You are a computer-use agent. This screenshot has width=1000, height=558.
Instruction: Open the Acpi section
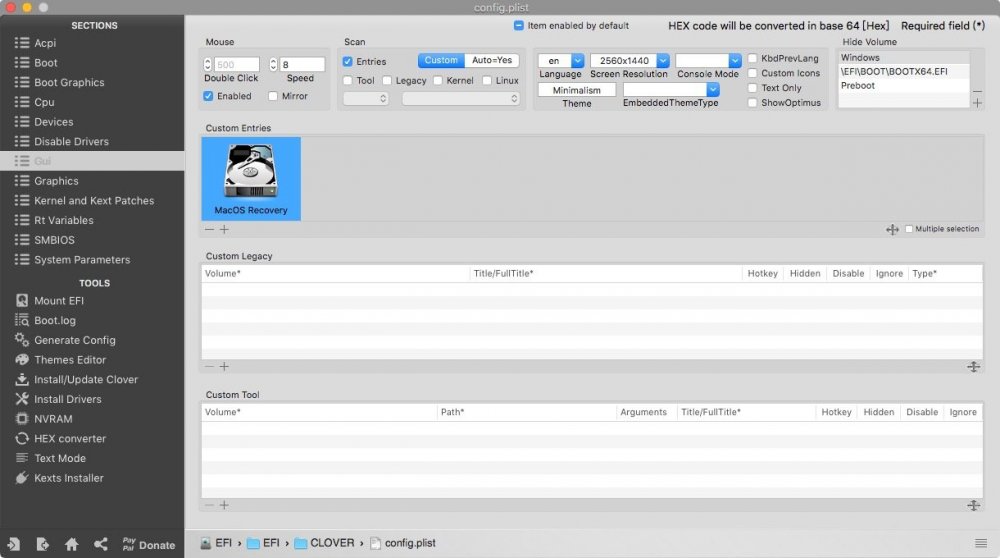tap(45, 43)
